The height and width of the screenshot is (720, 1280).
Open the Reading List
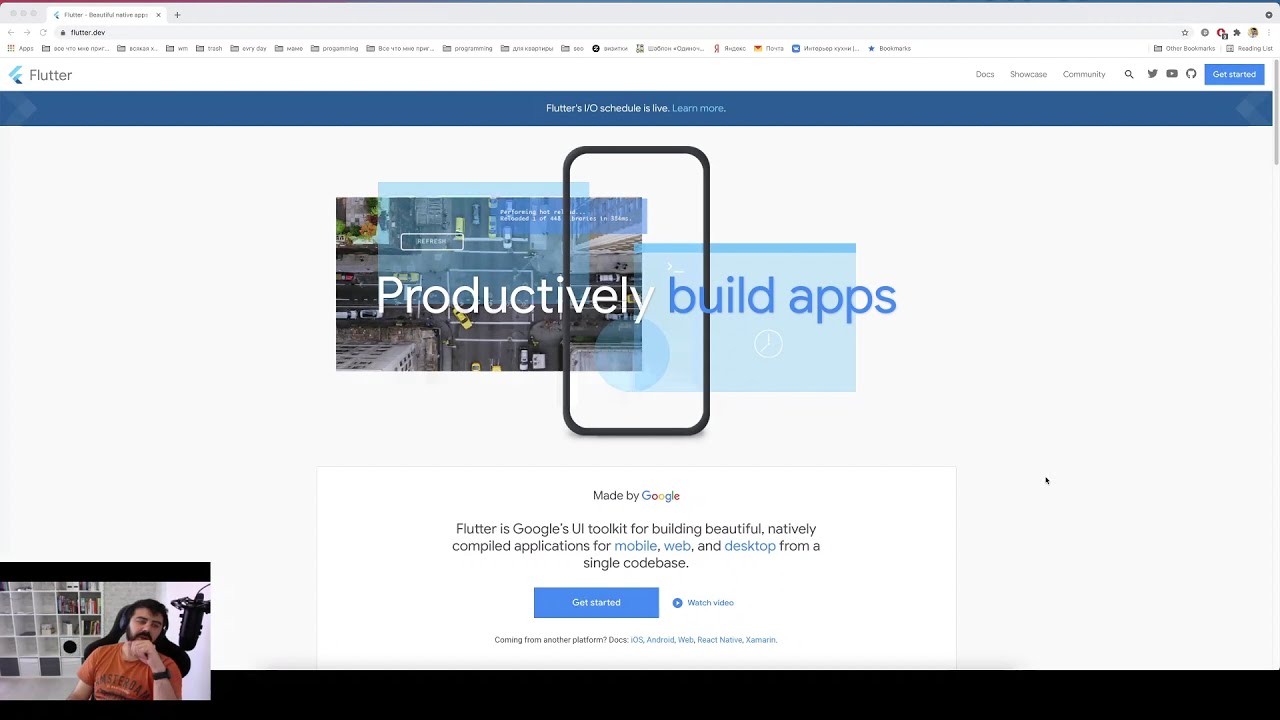1249,48
